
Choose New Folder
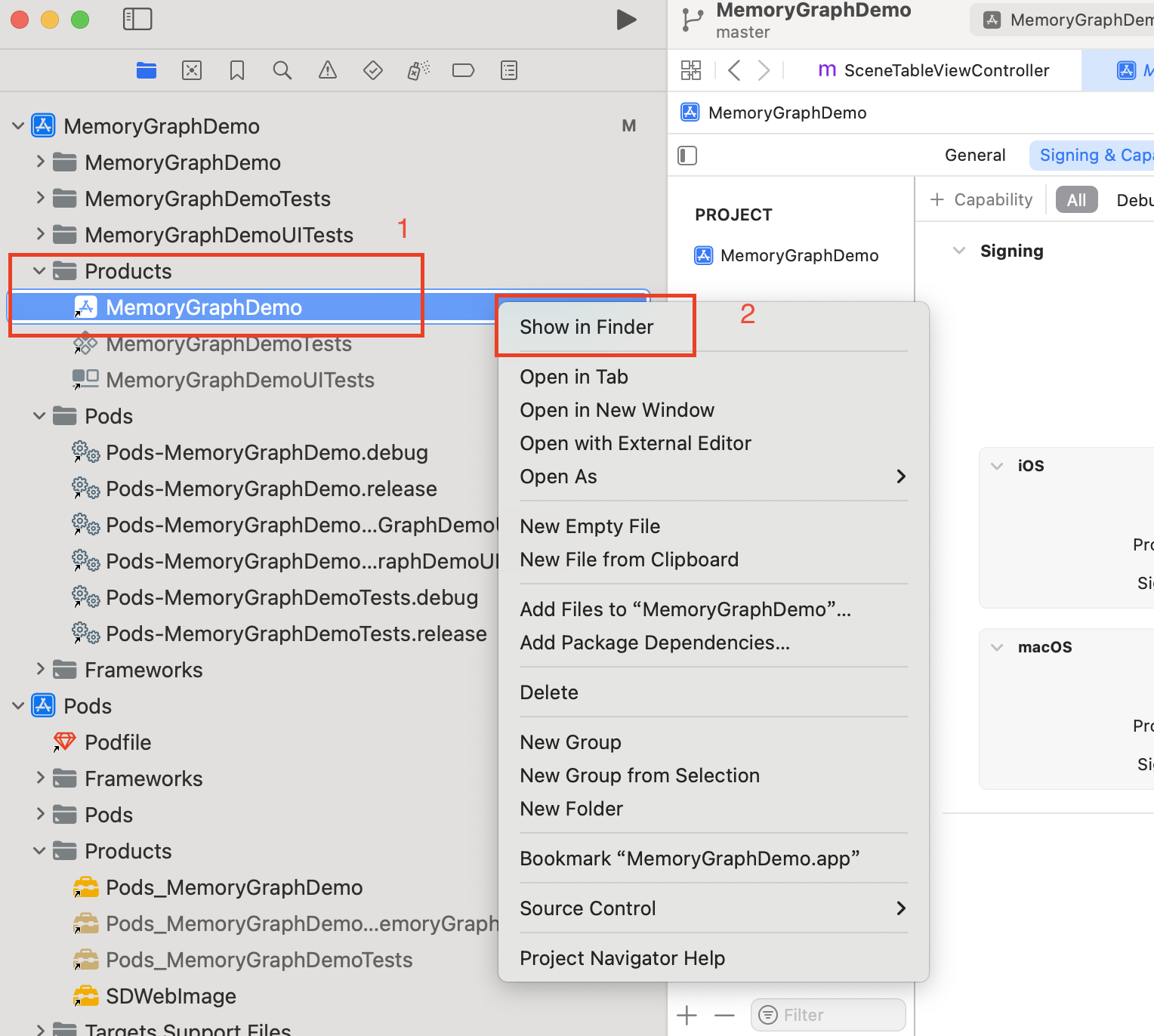click(571, 809)
